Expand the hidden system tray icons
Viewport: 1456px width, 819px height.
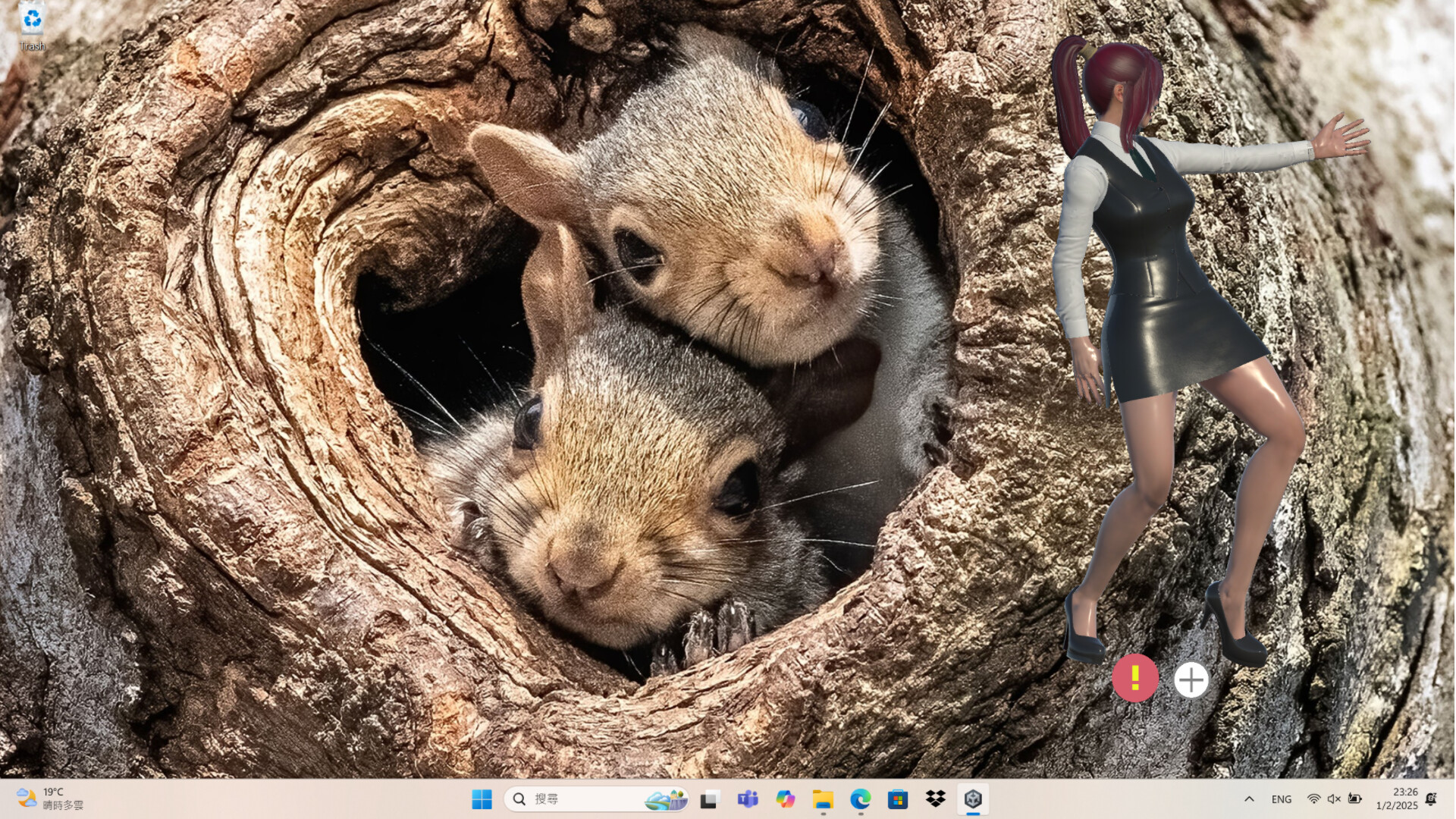click(1249, 799)
